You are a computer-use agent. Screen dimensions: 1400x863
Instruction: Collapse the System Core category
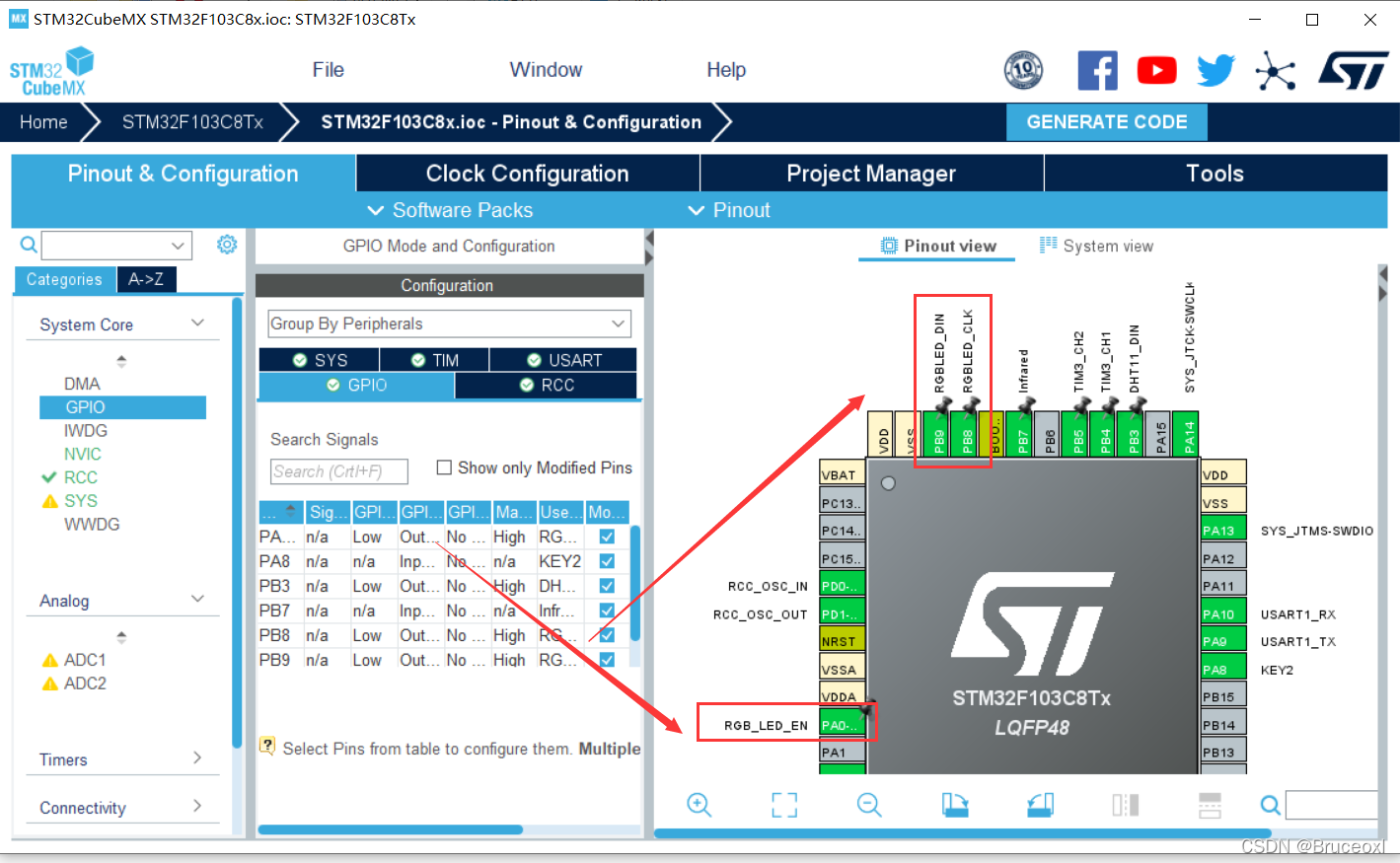197,324
